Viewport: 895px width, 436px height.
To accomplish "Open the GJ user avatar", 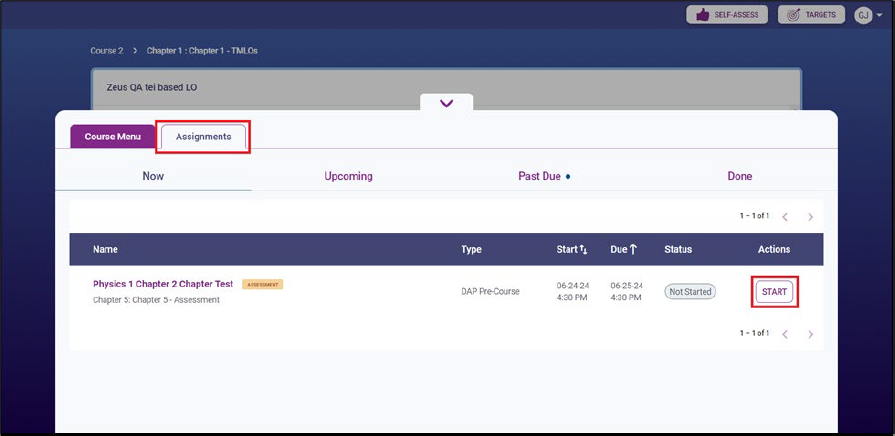I will tap(862, 15).
